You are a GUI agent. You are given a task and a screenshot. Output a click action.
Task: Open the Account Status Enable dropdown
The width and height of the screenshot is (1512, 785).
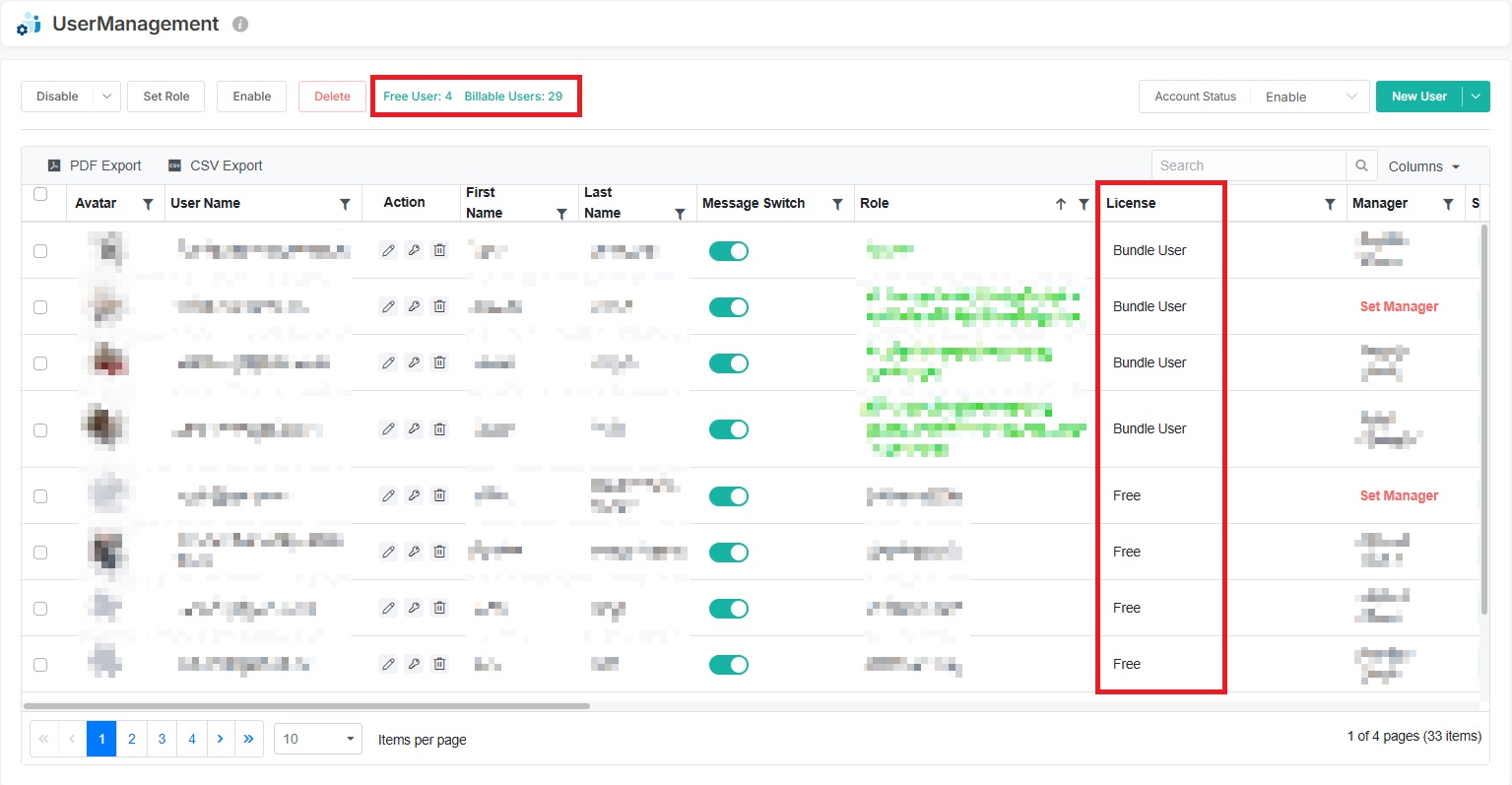pos(1310,97)
